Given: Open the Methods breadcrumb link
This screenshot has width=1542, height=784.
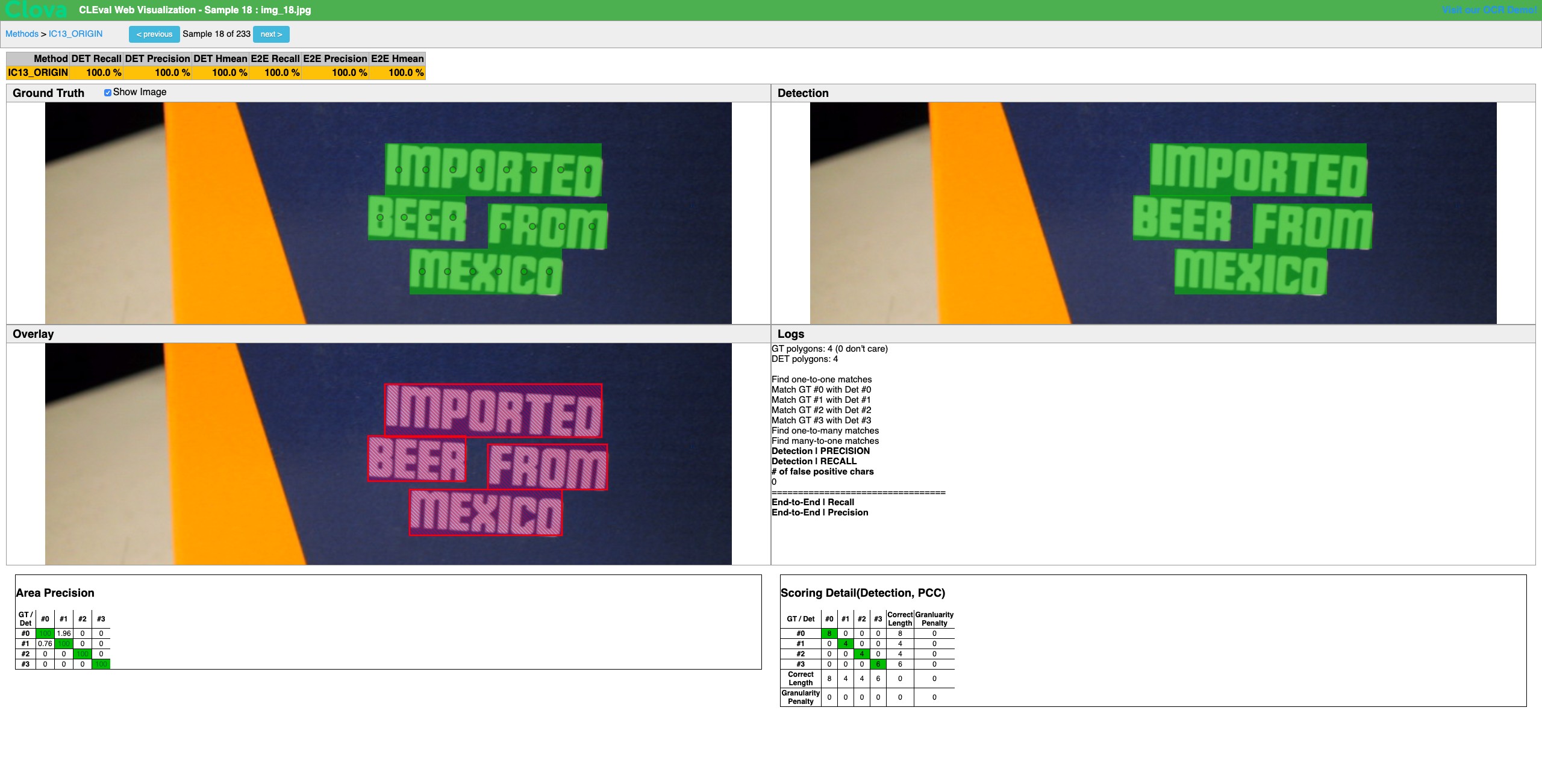Looking at the screenshot, I should (x=22, y=34).
